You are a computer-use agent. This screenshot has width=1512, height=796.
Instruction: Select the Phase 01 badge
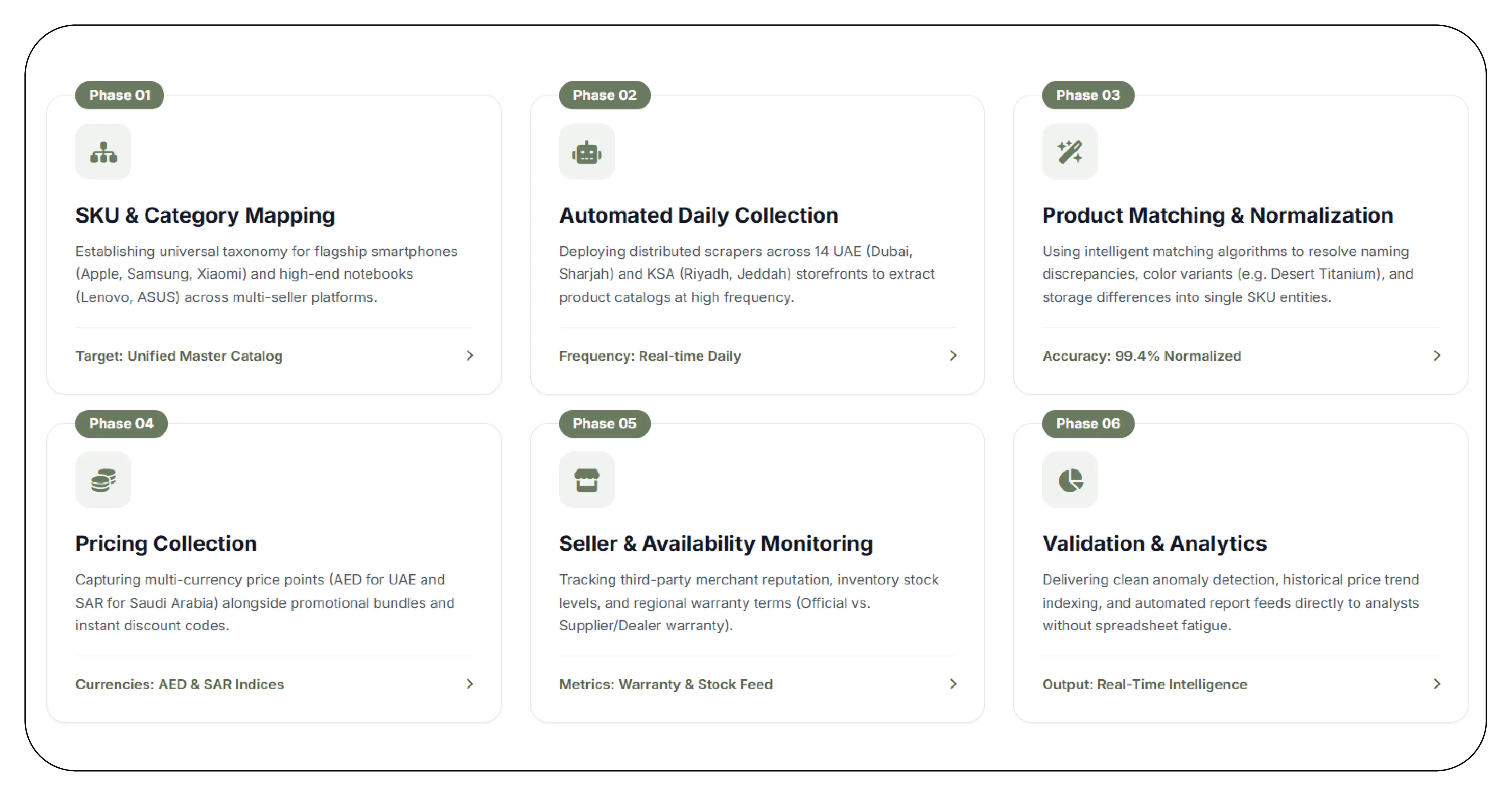[x=120, y=95]
